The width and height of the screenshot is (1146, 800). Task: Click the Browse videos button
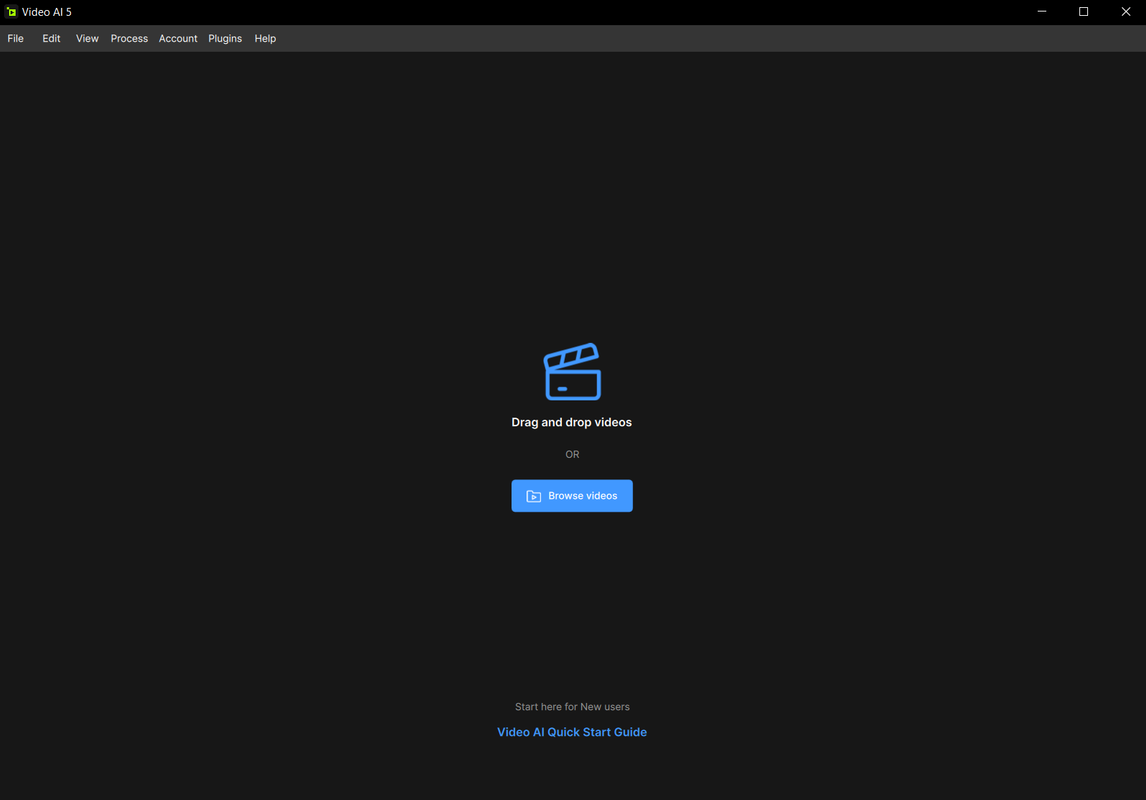(572, 496)
